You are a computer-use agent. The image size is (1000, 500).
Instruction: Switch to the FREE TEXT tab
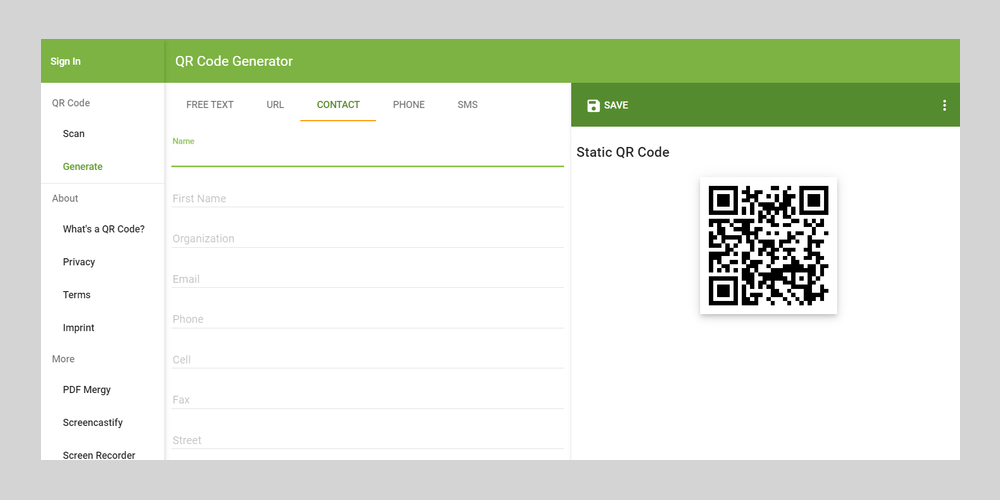tap(210, 105)
